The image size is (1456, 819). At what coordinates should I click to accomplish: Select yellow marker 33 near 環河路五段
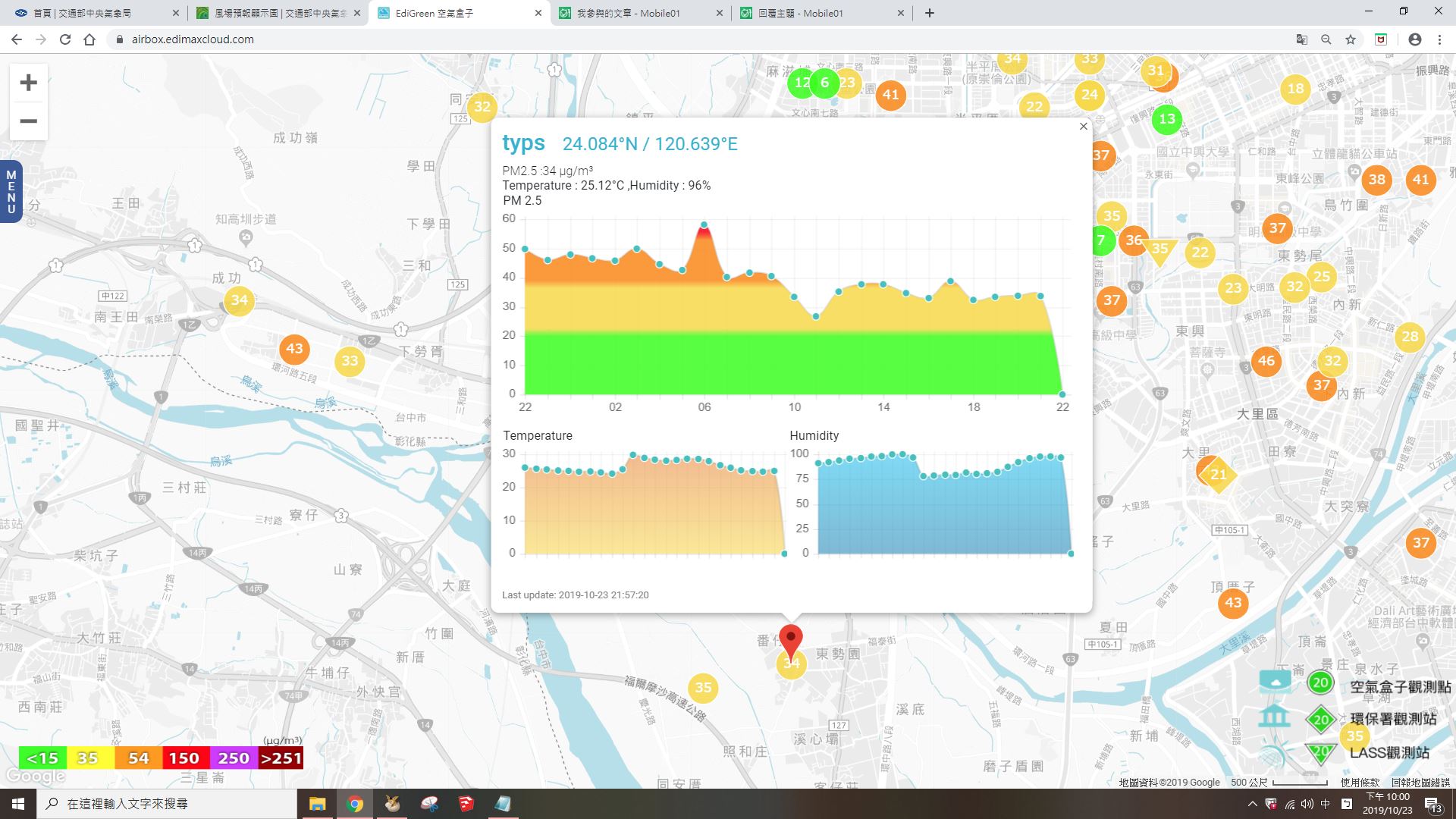click(350, 361)
